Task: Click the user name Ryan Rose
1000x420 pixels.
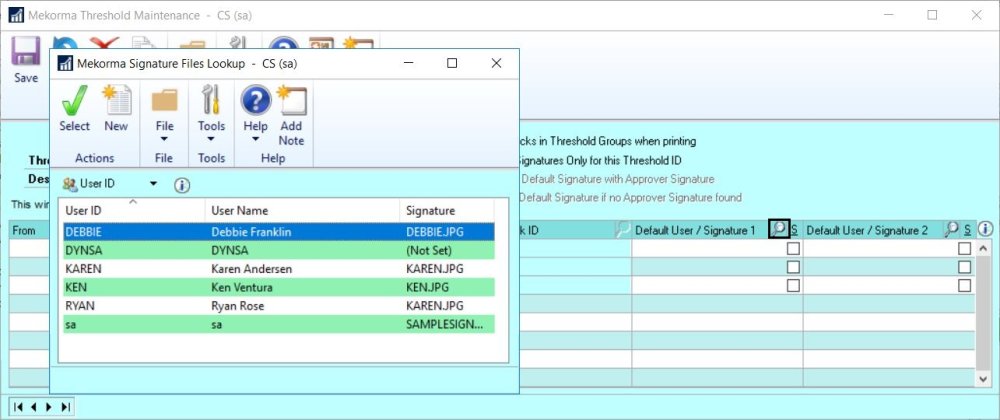Action: (x=237, y=306)
